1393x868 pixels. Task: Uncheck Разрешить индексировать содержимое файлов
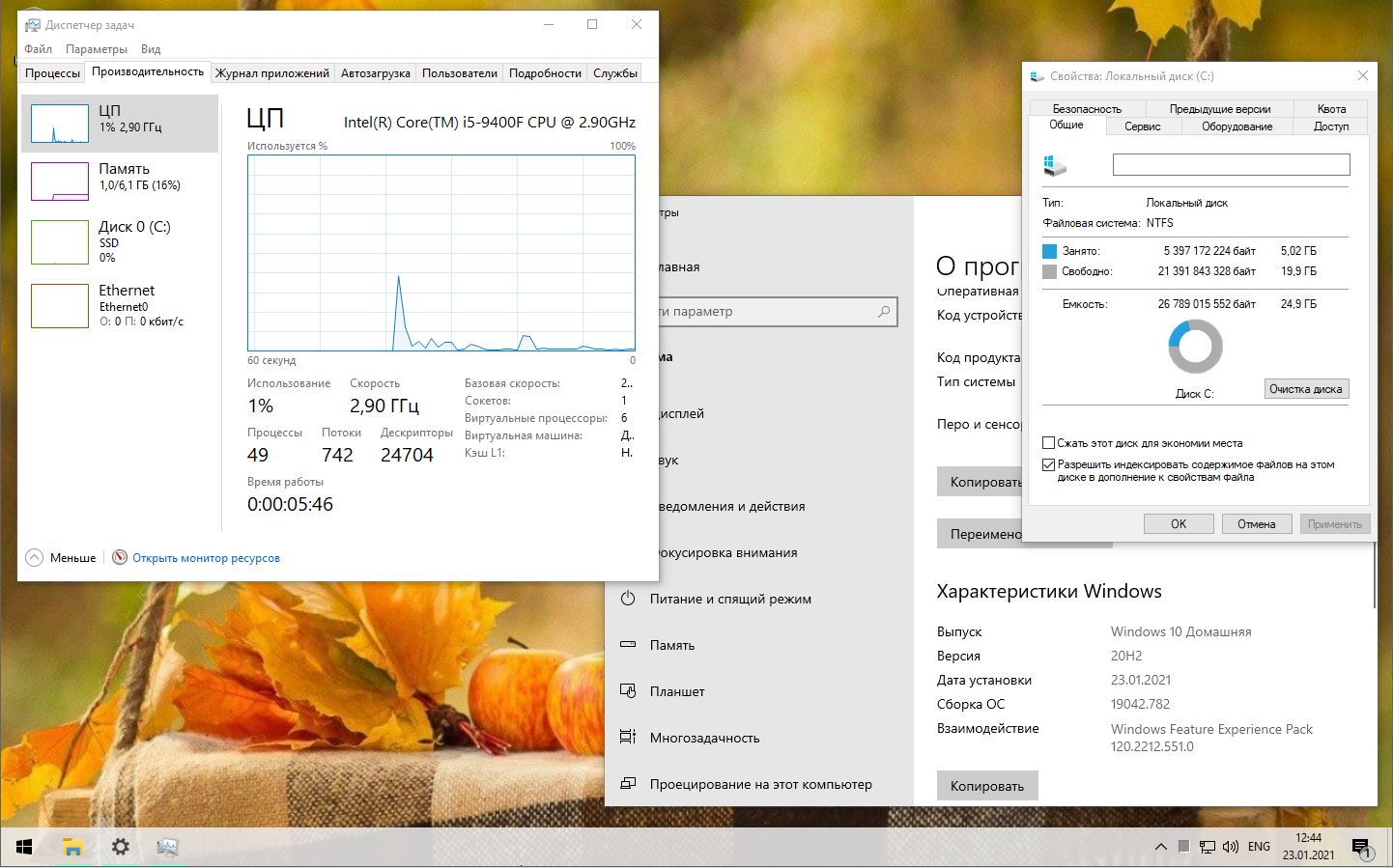[1048, 464]
